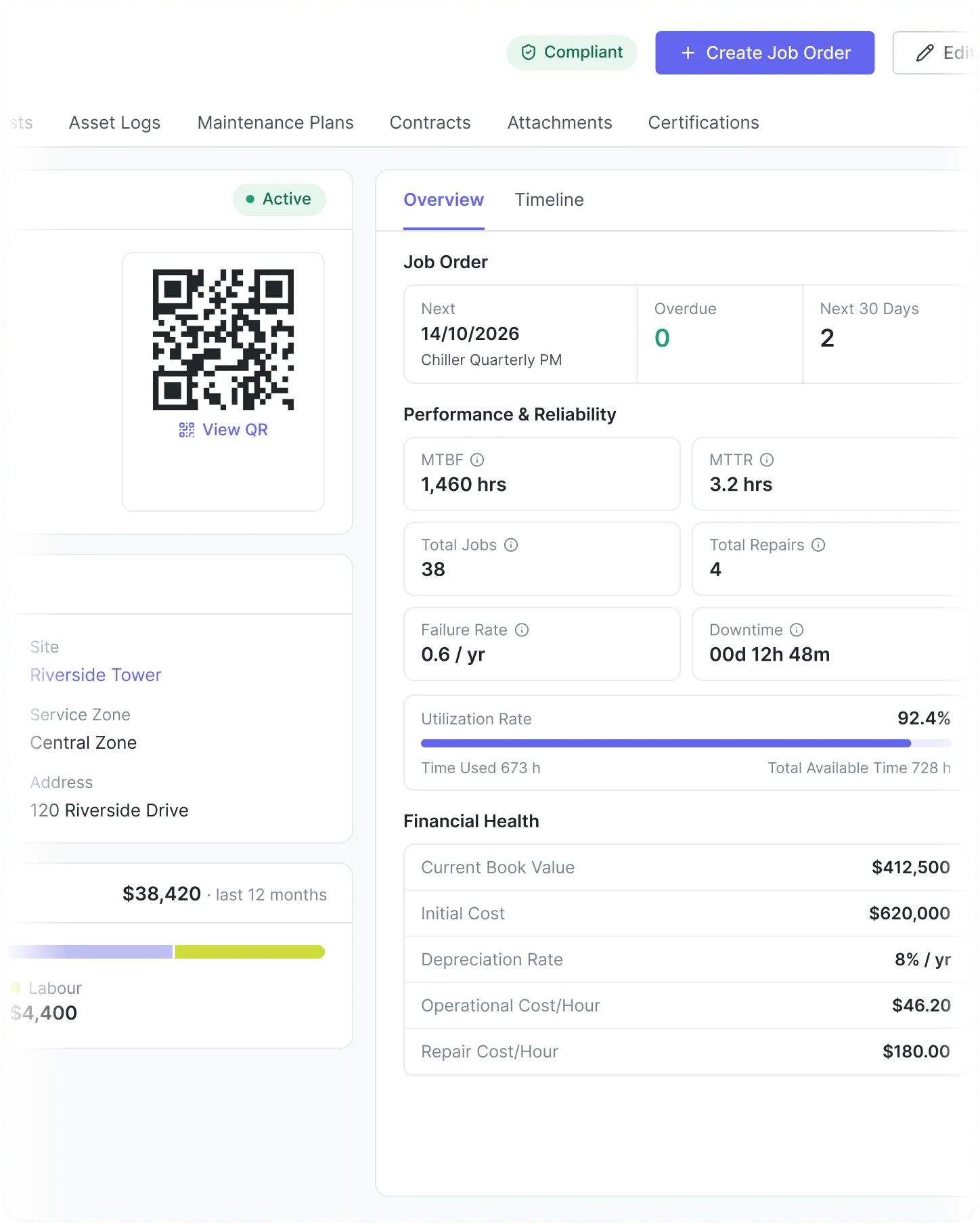
Task: Click the yellow-green cost bar segment
Action: 250,952
